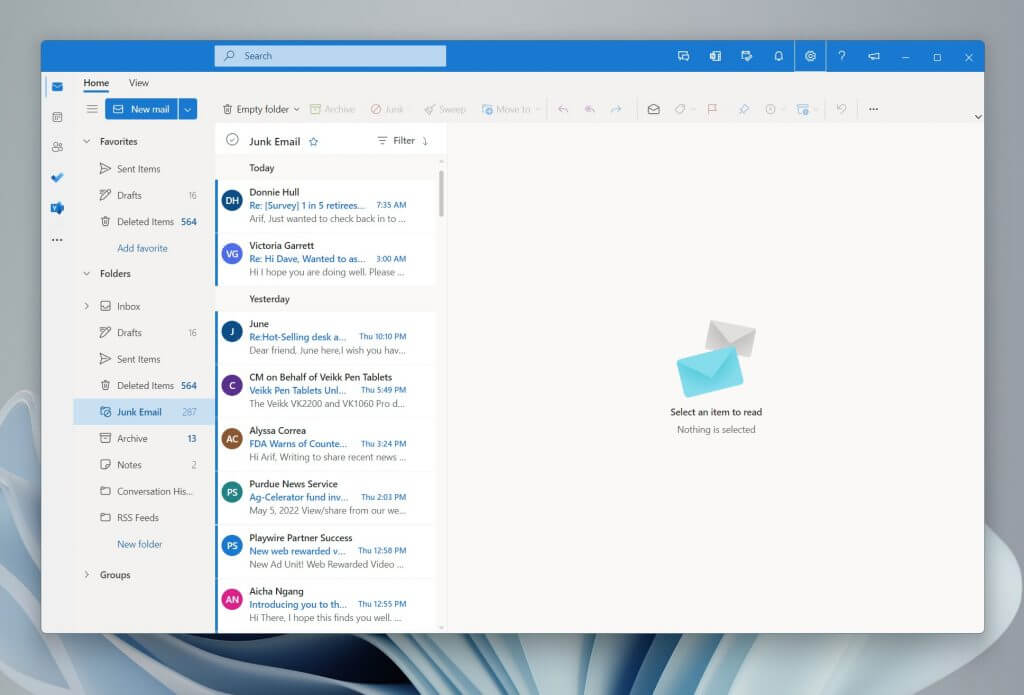The height and width of the screenshot is (695, 1024).
Task: Open Sent Items under Favorites
Action: [144, 169]
